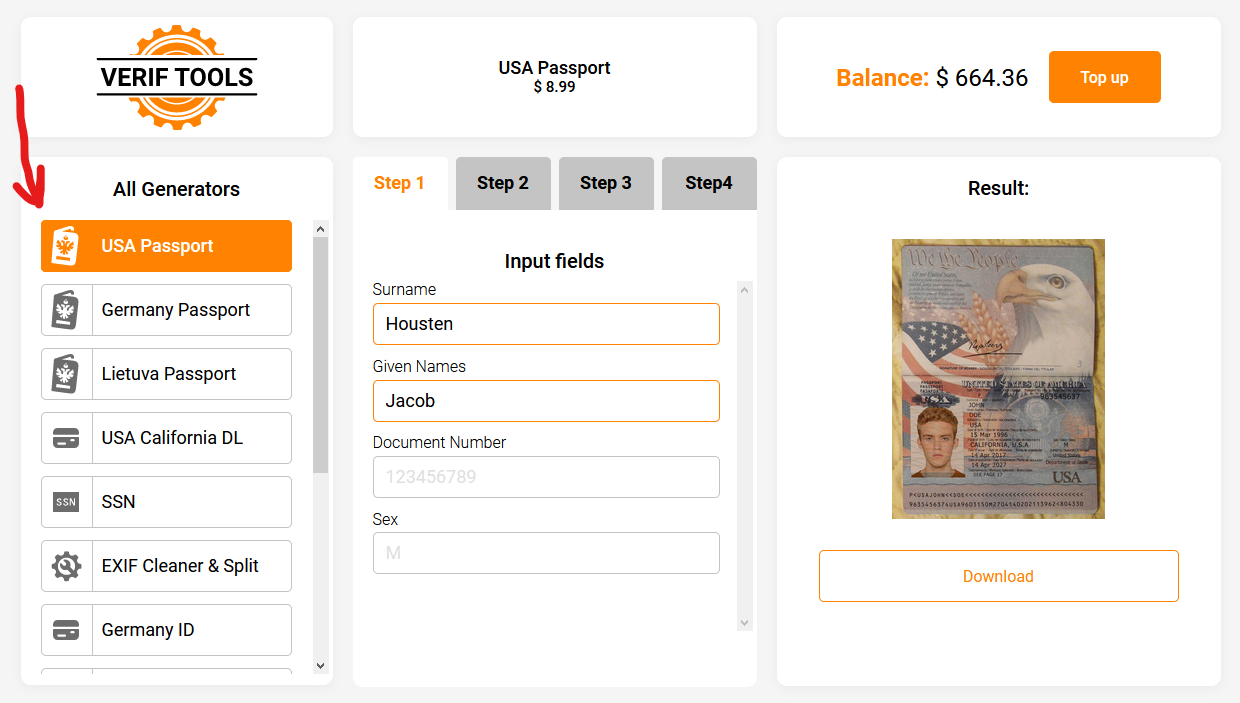Open the Germany Passport generator
Image resolution: width=1240 pixels, height=703 pixels.
pyautogui.click(x=166, y=310)
